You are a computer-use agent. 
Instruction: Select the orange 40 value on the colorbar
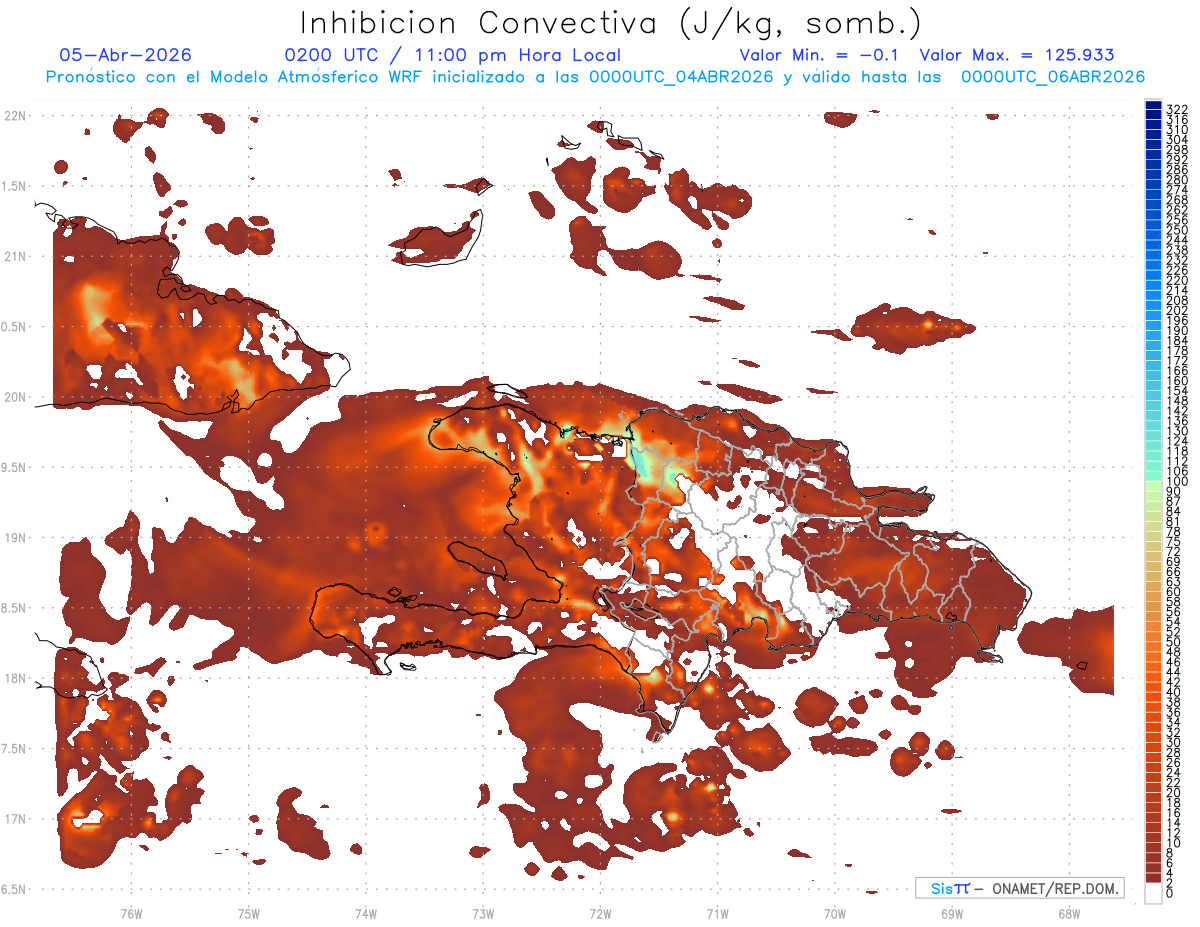(x=1154, y=692)
